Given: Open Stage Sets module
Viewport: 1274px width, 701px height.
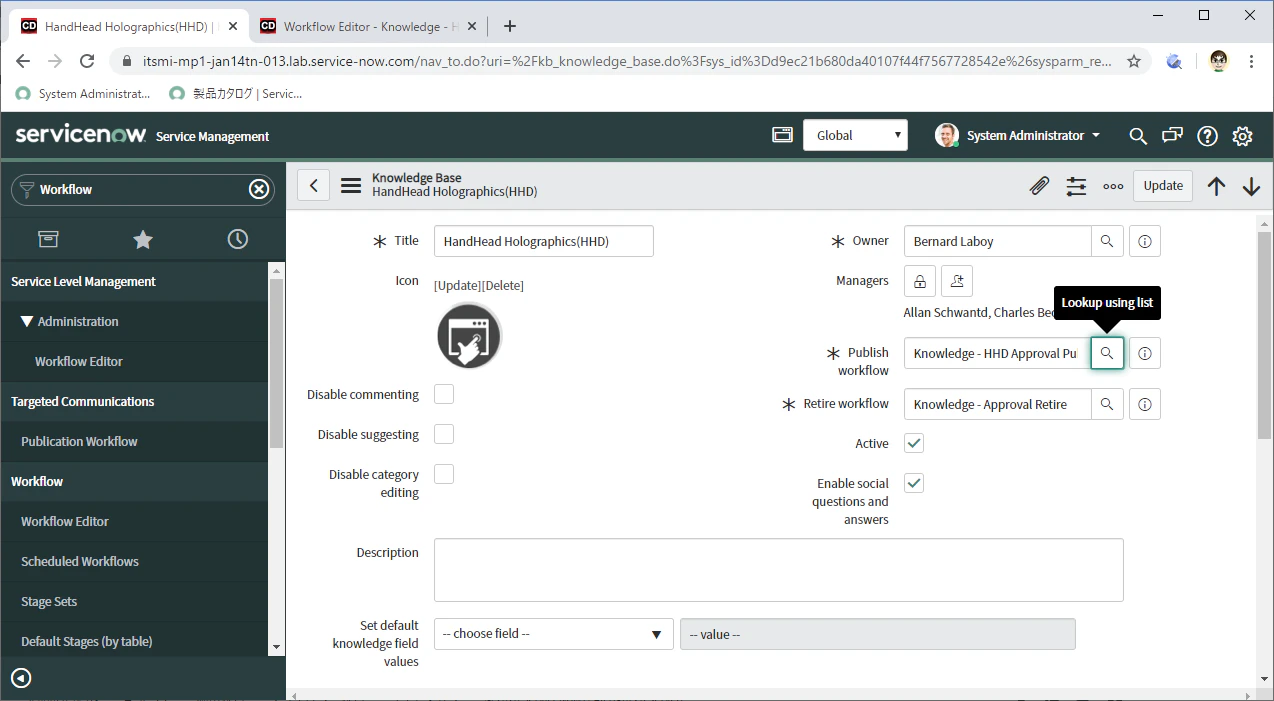Looking at the screenshot, I should coord(49,601).
